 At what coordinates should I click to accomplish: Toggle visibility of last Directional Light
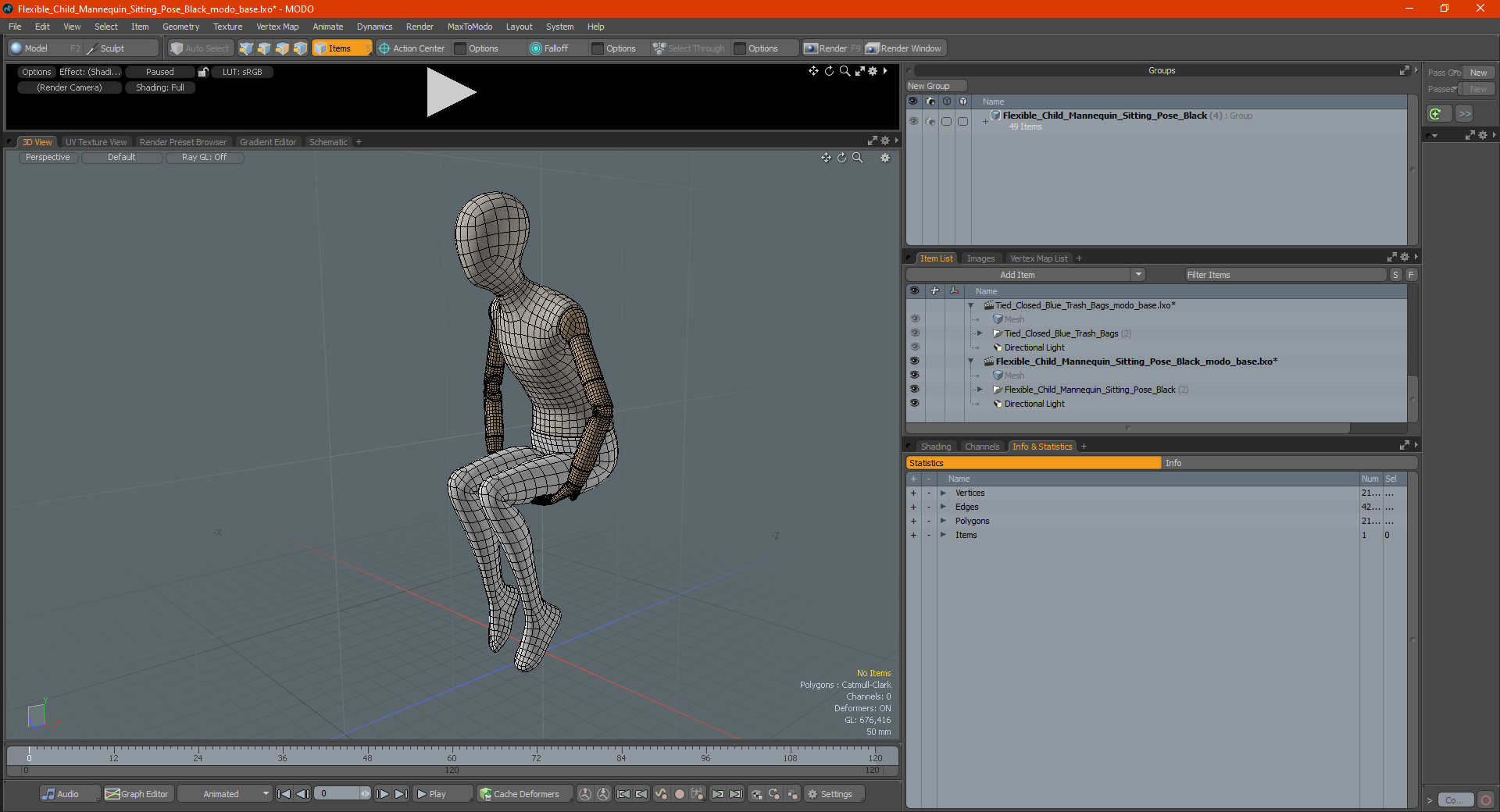click(x=915, y=404)
